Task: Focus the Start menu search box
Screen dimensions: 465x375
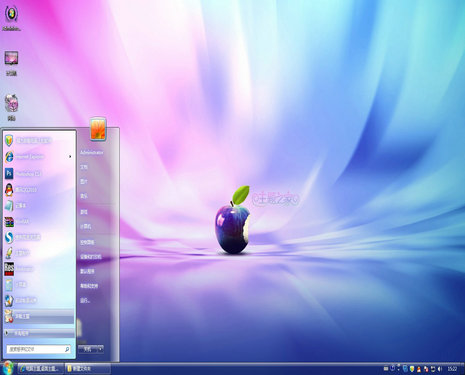Action: 38,349
